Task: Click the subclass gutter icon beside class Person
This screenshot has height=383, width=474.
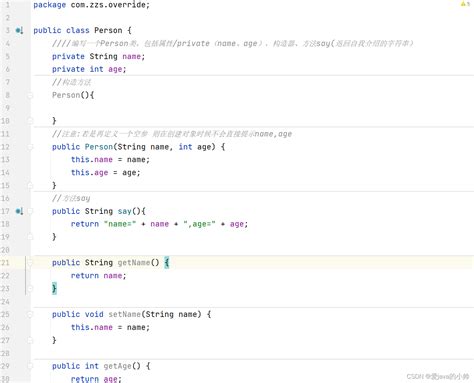Action: tap(19, 31)
